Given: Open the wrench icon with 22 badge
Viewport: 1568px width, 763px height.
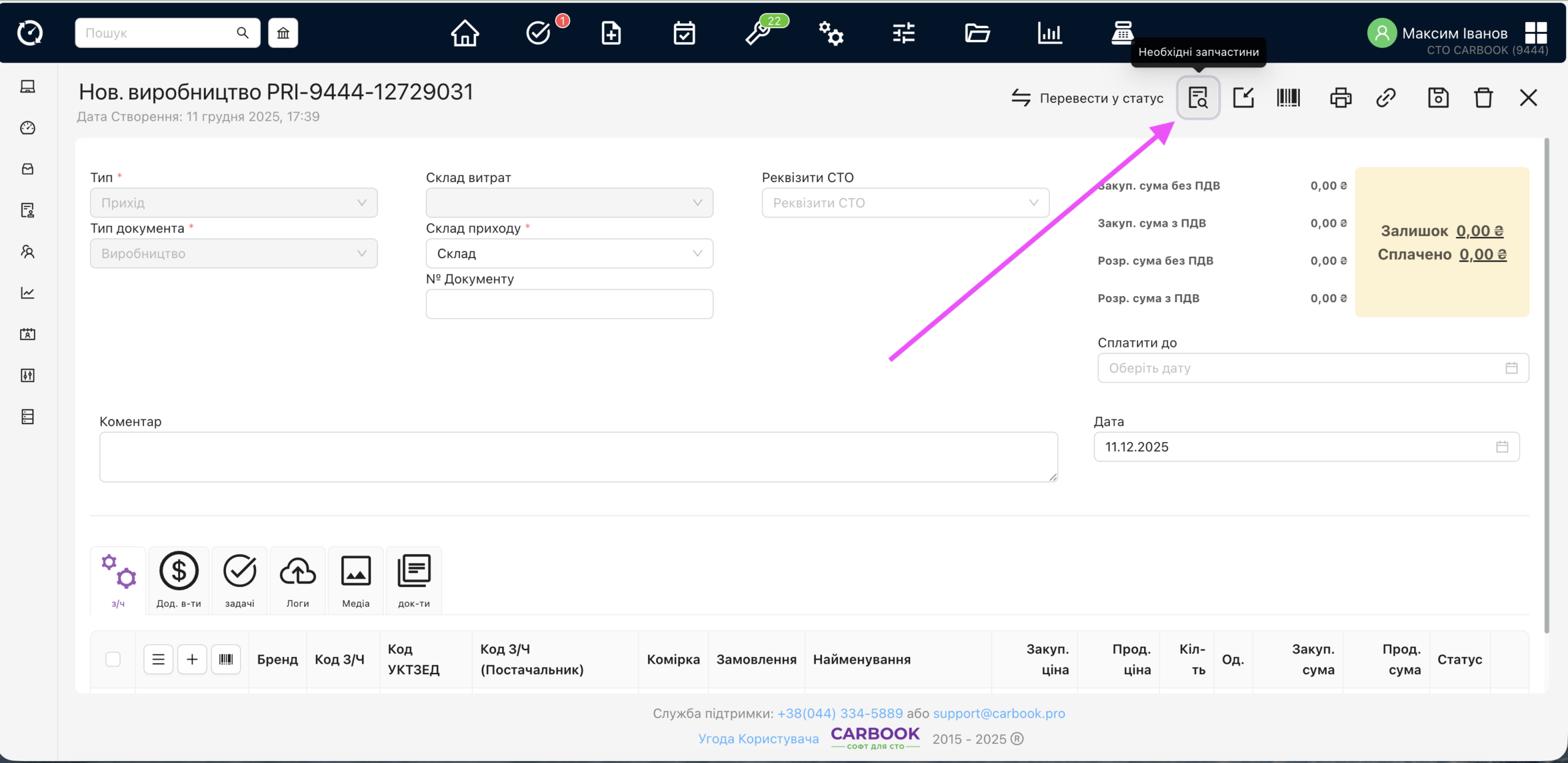Looking at the screenshot, I should point(758,33).
